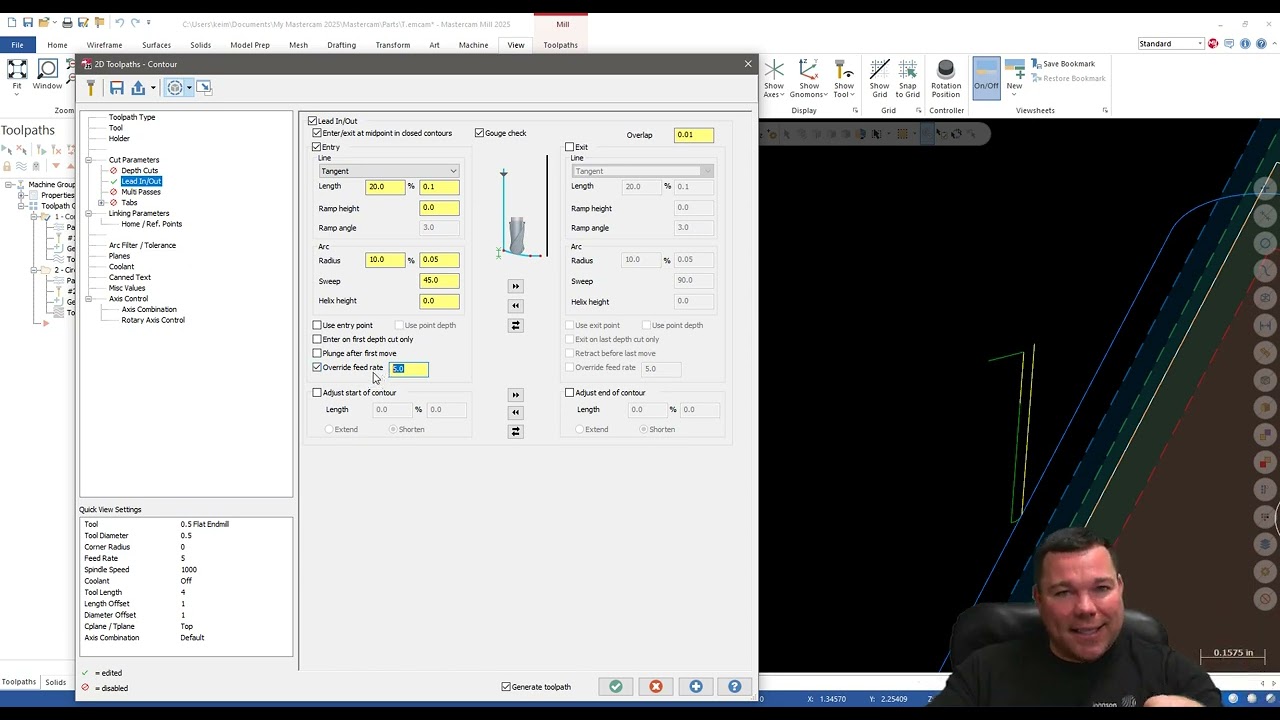This screenshot has width=1280, height=720.
Task: Click the entry Sweep angle field
Action: coord(439,281)
